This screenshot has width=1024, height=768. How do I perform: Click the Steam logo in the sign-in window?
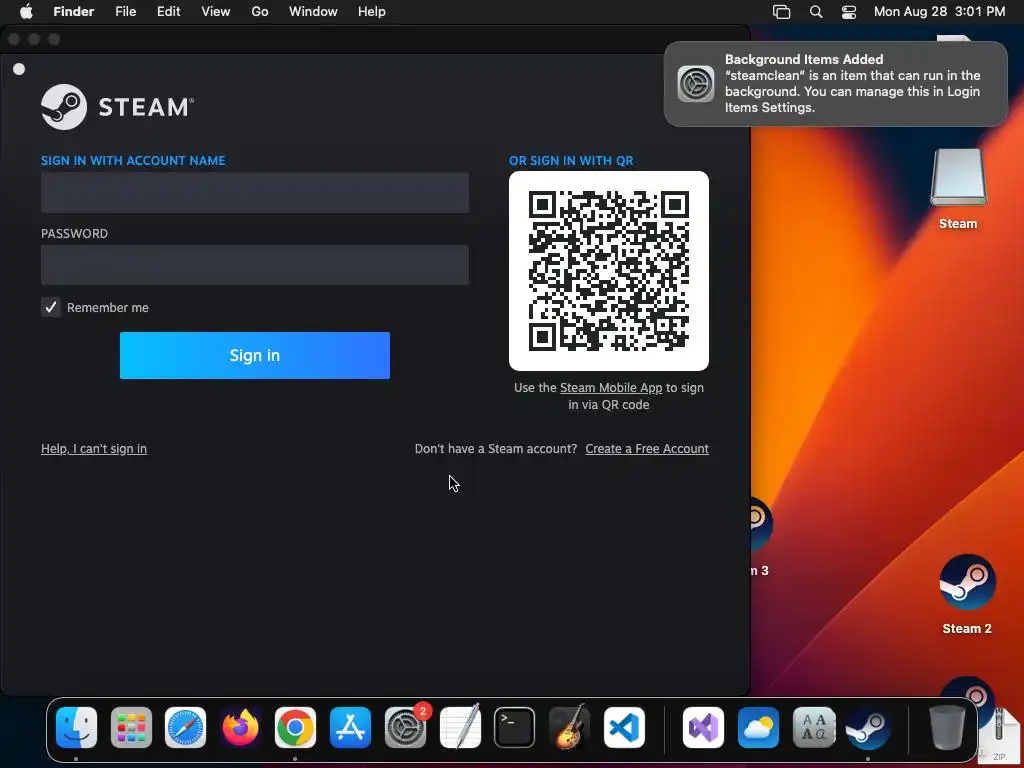[118, 106]
